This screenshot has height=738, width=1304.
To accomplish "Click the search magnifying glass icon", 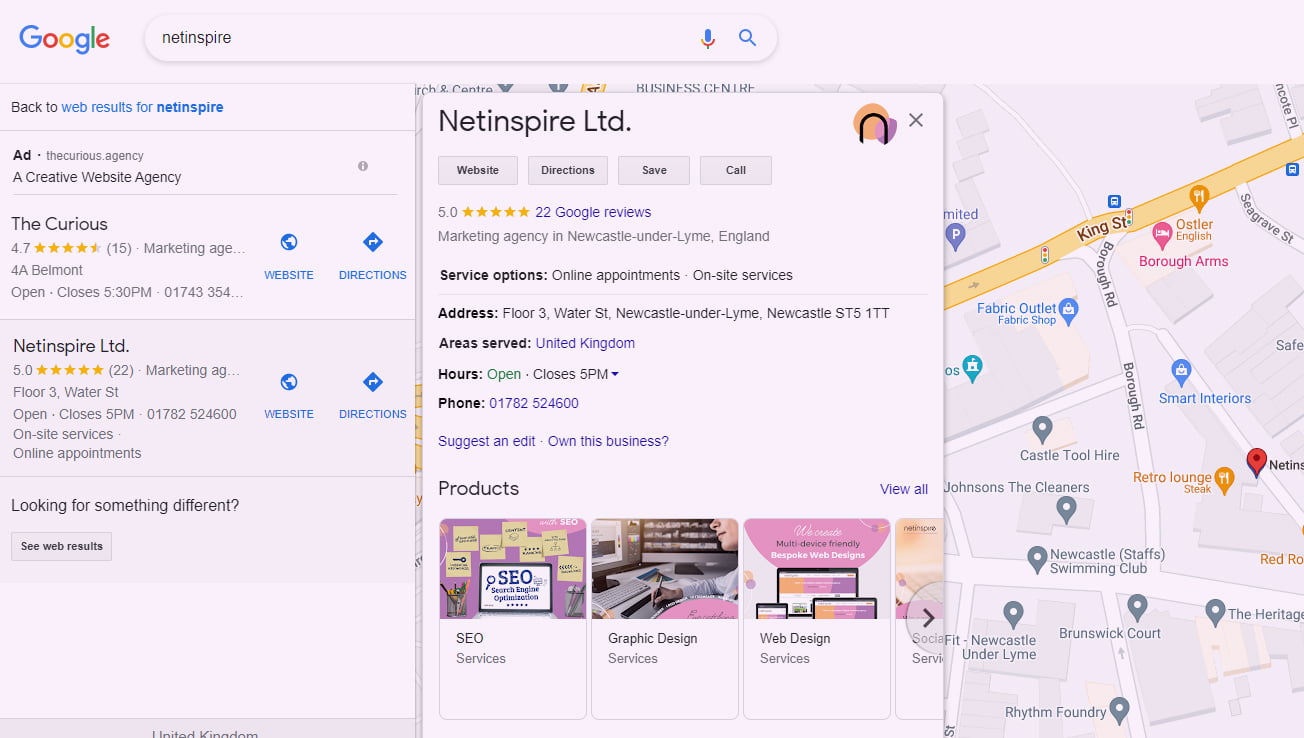I will point(747,37).
